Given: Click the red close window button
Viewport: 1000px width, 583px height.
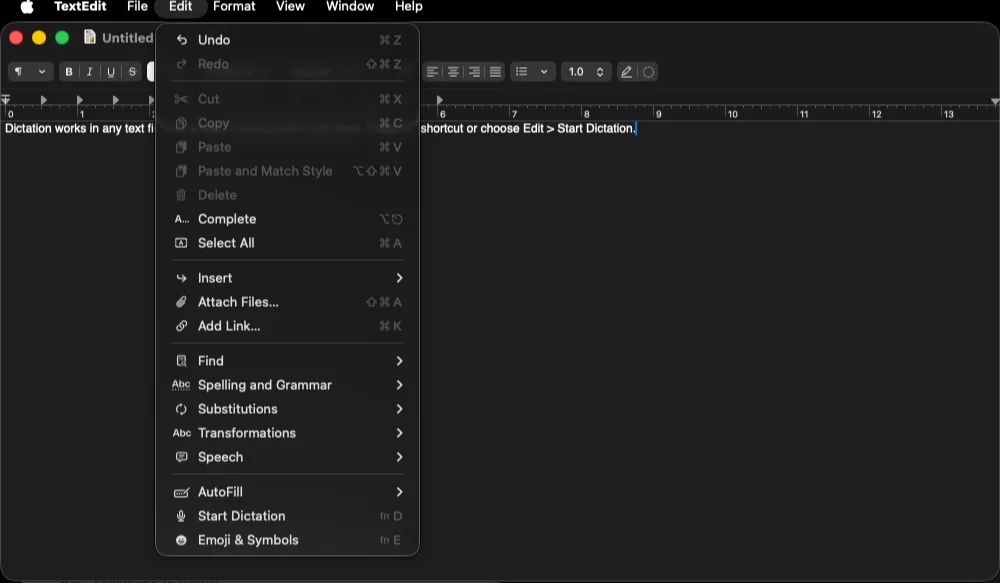Looking at the screenshot, I should tap(17, 38).
